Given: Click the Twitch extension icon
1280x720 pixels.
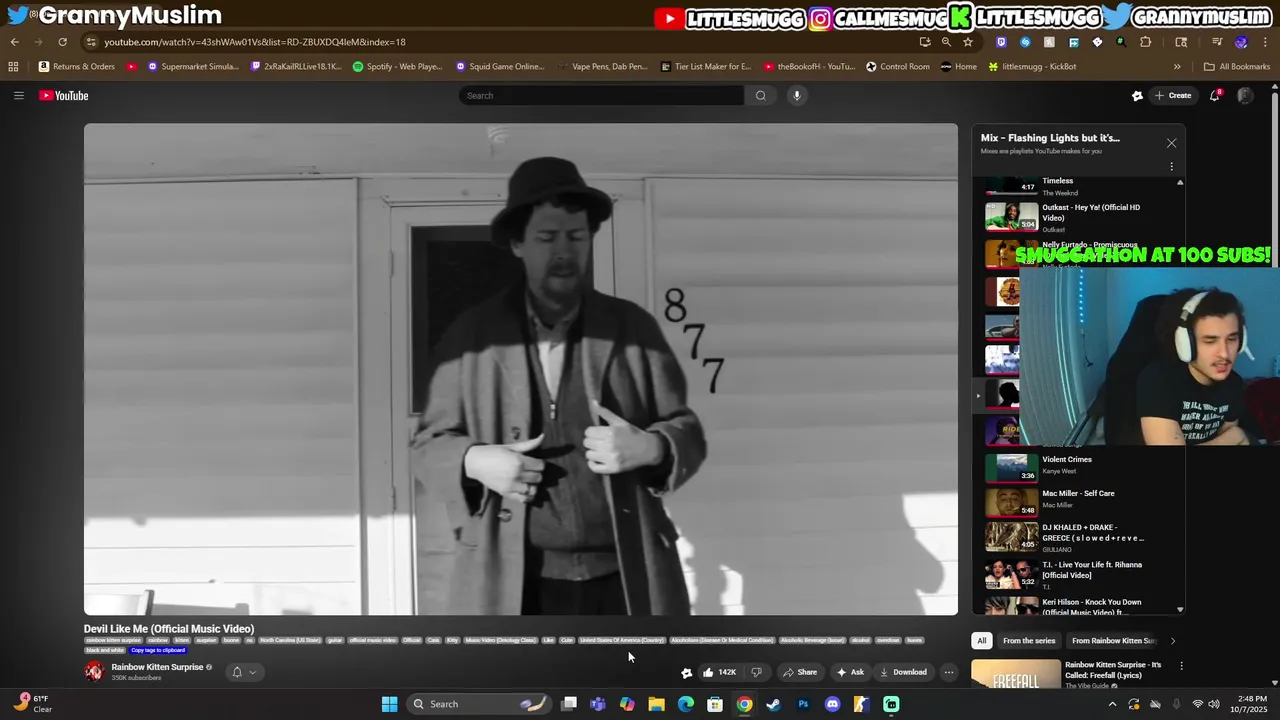Looking at the screenshot, I should pos(1001,42).
